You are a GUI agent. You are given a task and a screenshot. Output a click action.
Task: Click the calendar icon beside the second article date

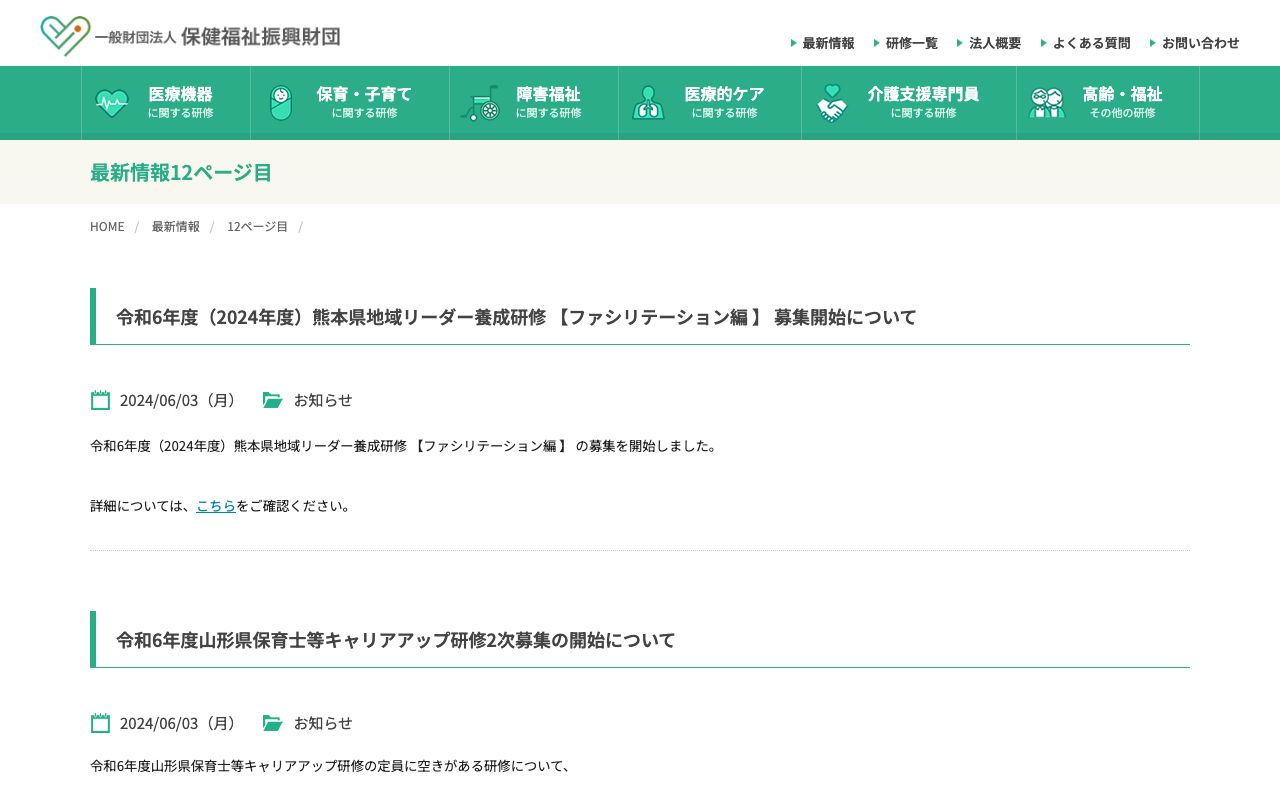coord(100,723)
